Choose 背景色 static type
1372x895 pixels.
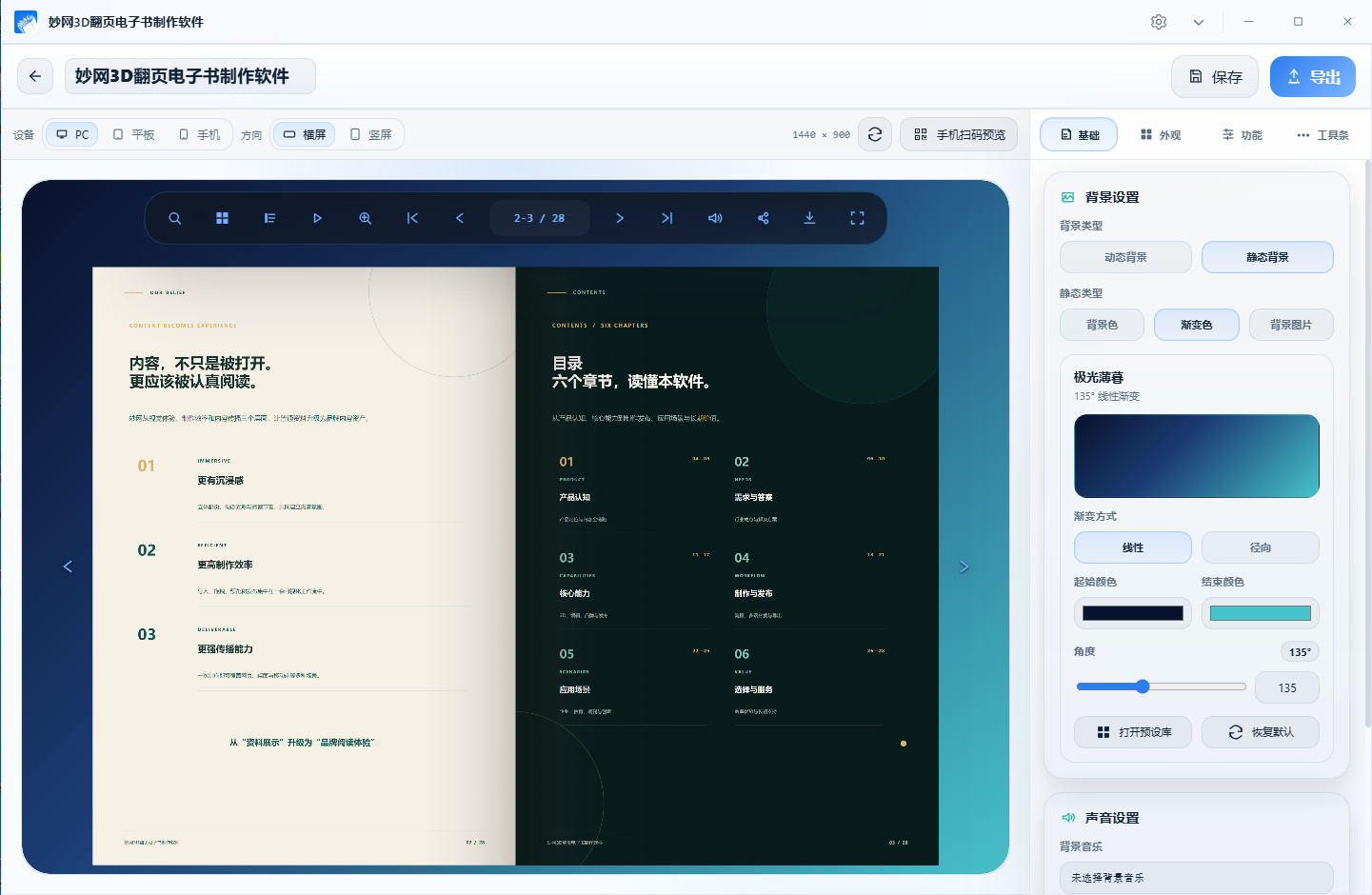[x=1102, y=325]
